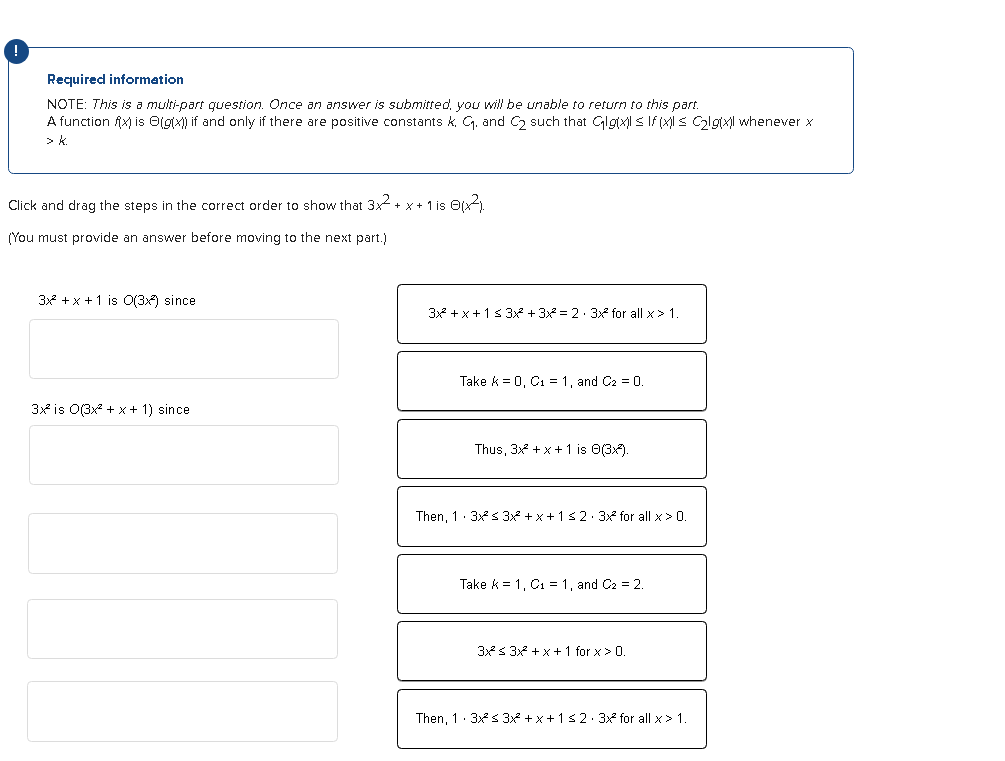Click the blue exclamation alert icon

coord(15,53)
